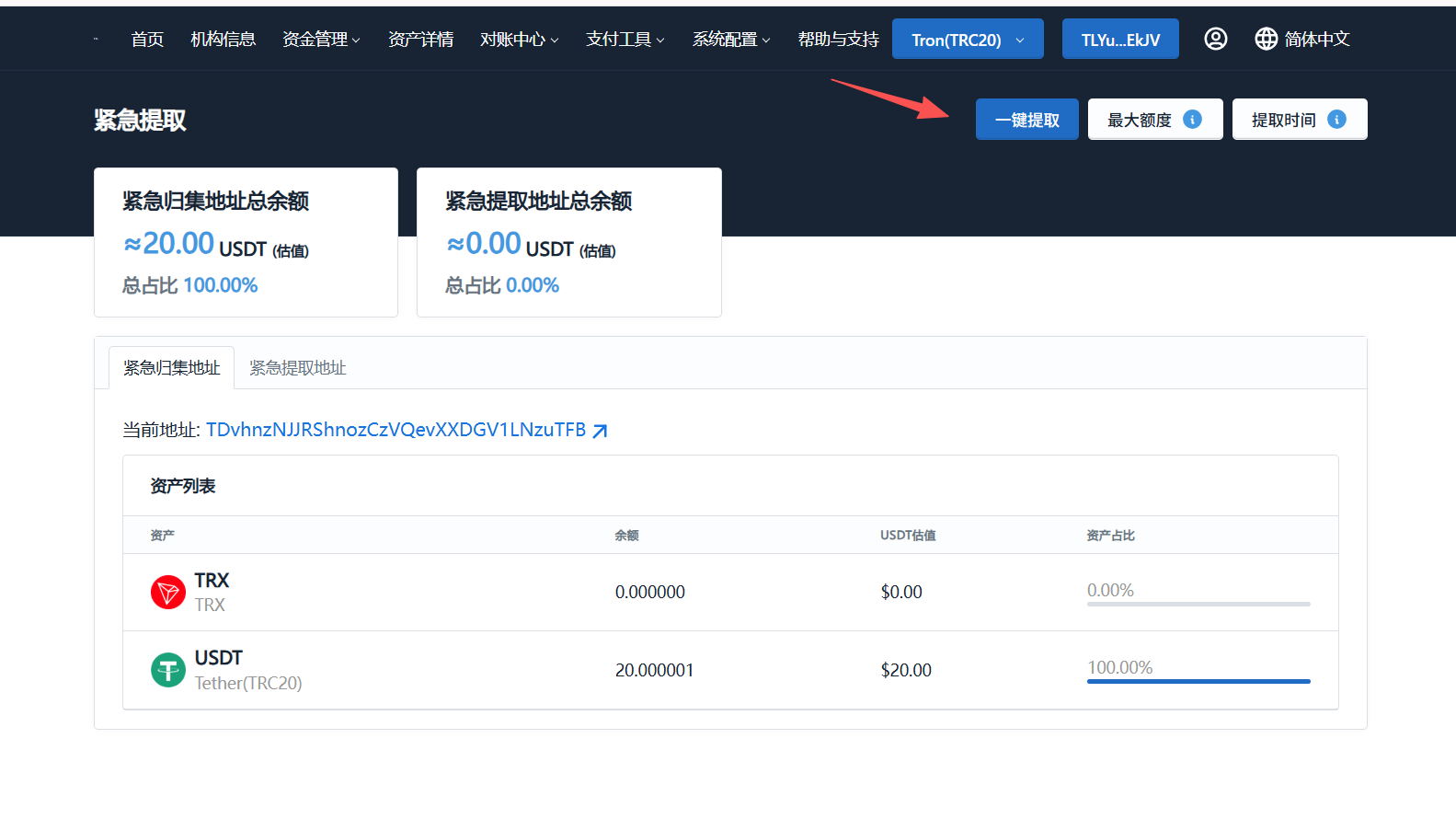This screenshot has height=831, width=1456.
Task: Open 机构信息 in the navigation
Action: 223,40
